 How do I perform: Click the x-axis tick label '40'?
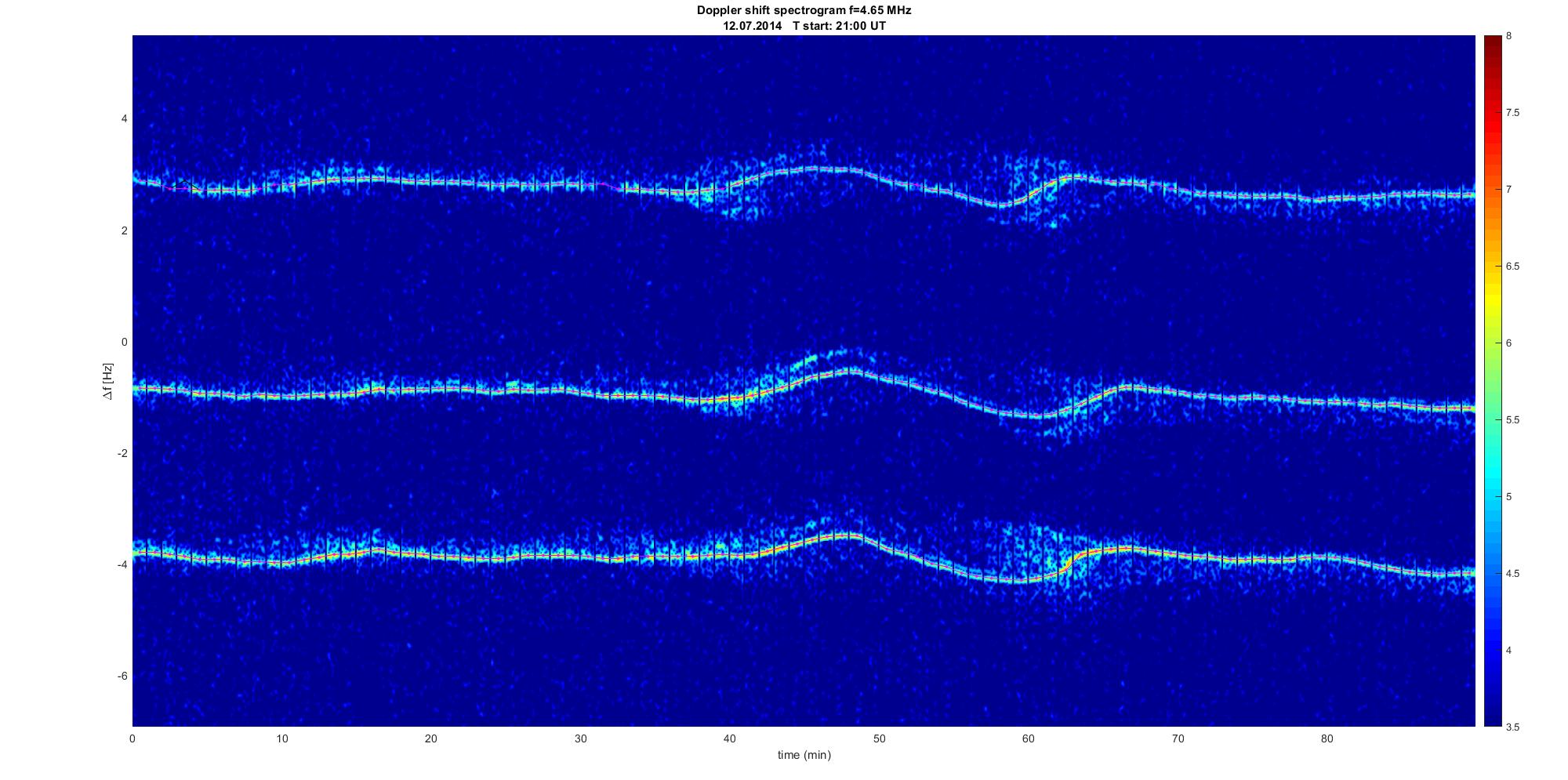[x=730, y=738]
